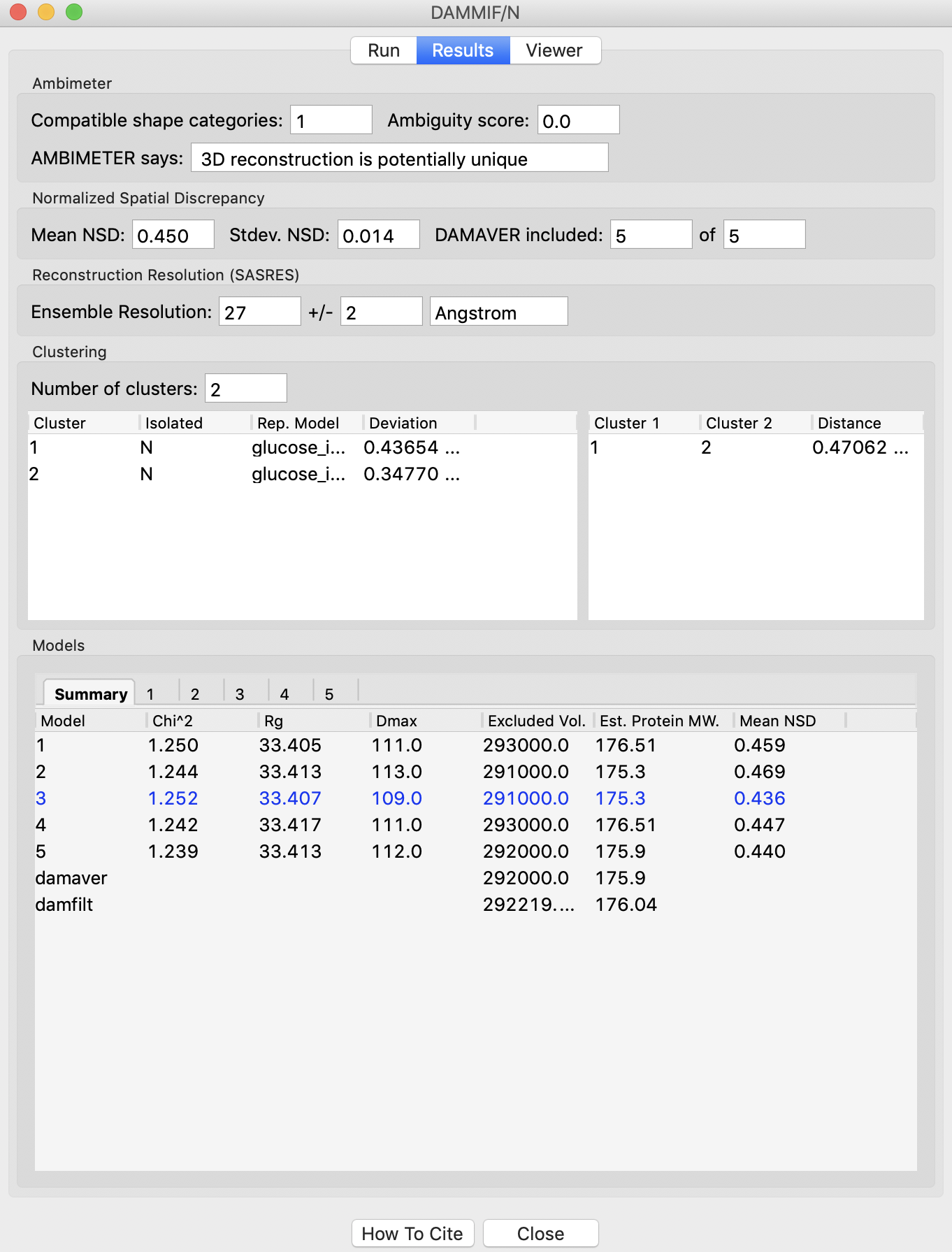Click the Close button
Viewport: 952px width, 1252px height.
coord(540,1233)
